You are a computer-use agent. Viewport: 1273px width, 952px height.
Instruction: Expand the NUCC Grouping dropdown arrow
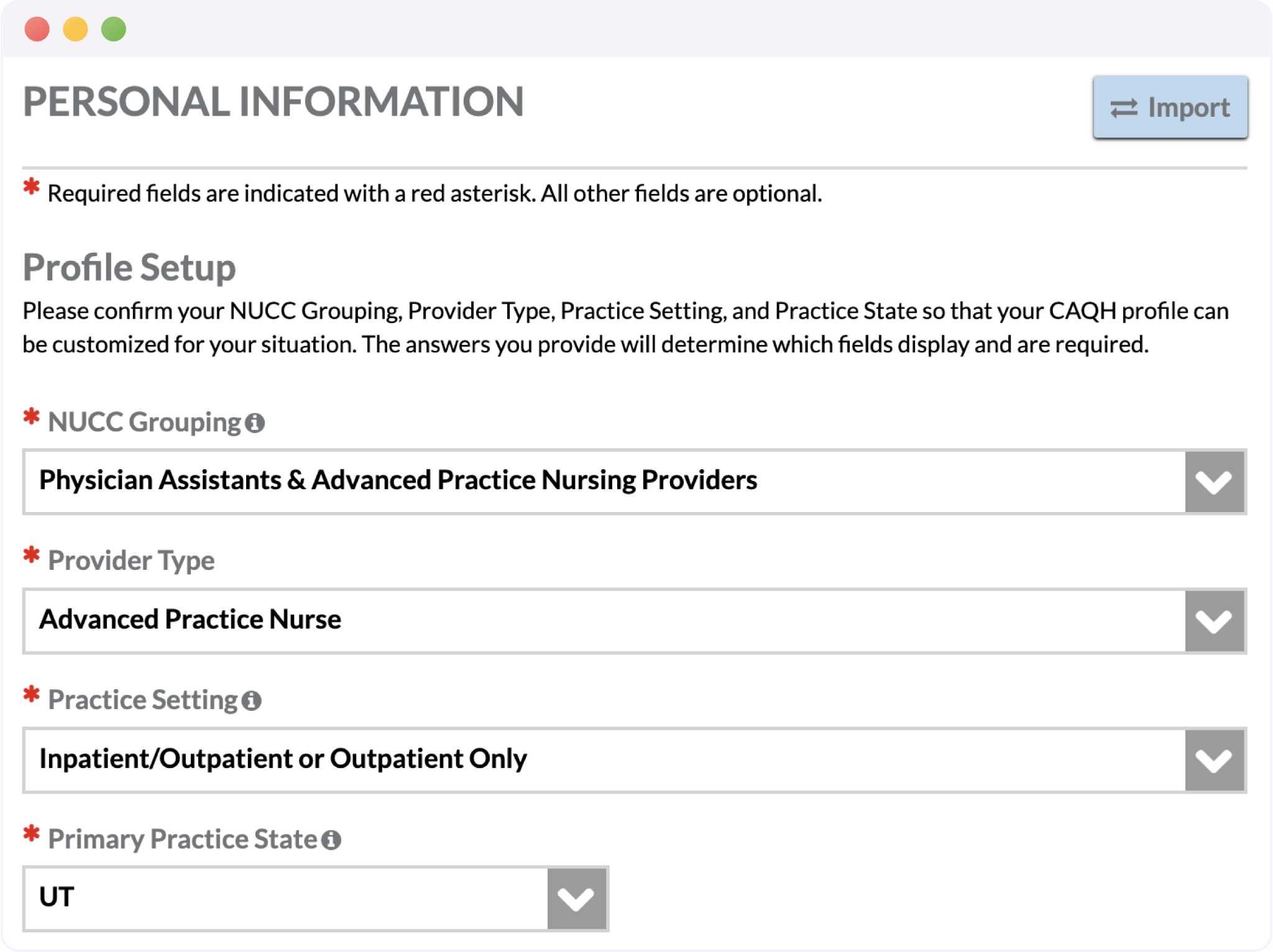[x=1214, y=482]
